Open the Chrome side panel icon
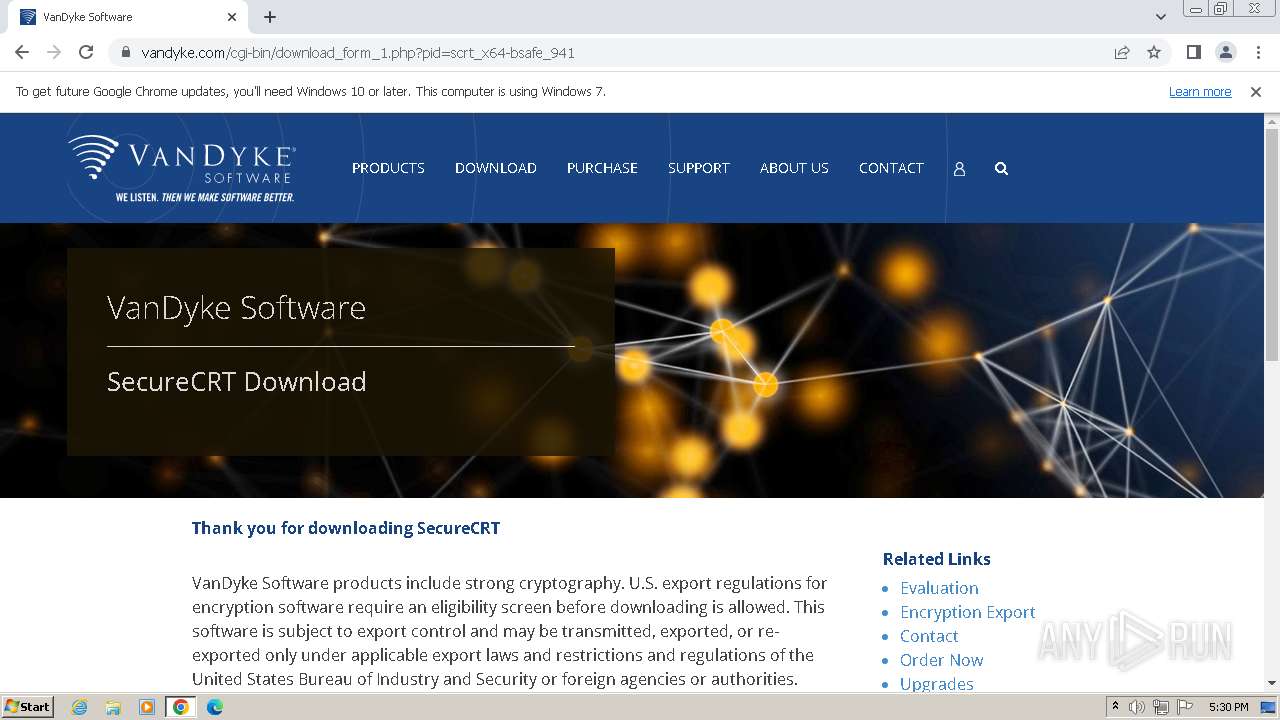1280x720 pixels. click(1193, 52)
